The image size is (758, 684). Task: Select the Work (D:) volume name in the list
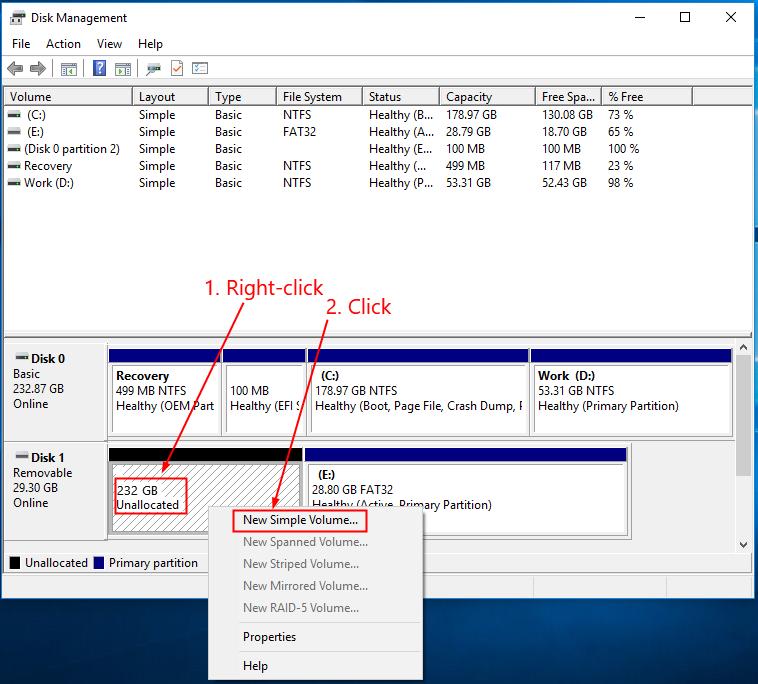[x=49, y=183]
